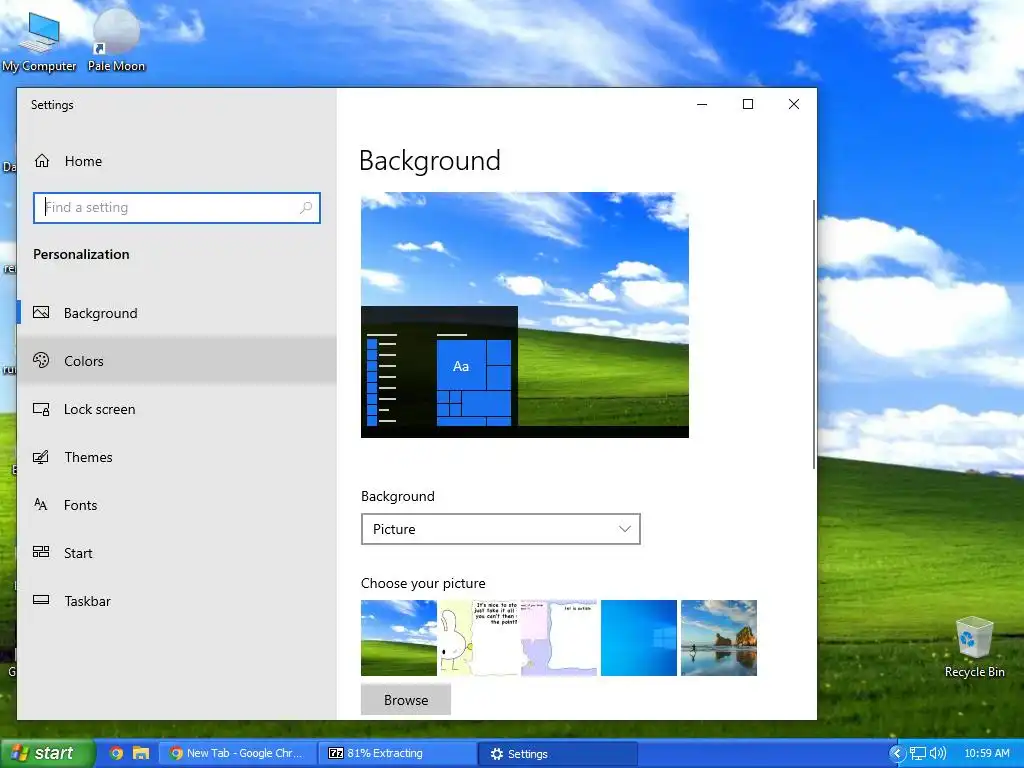Minimize the Settings window
The width and height of the screenshot is (1024, 768).
[702, 104]
